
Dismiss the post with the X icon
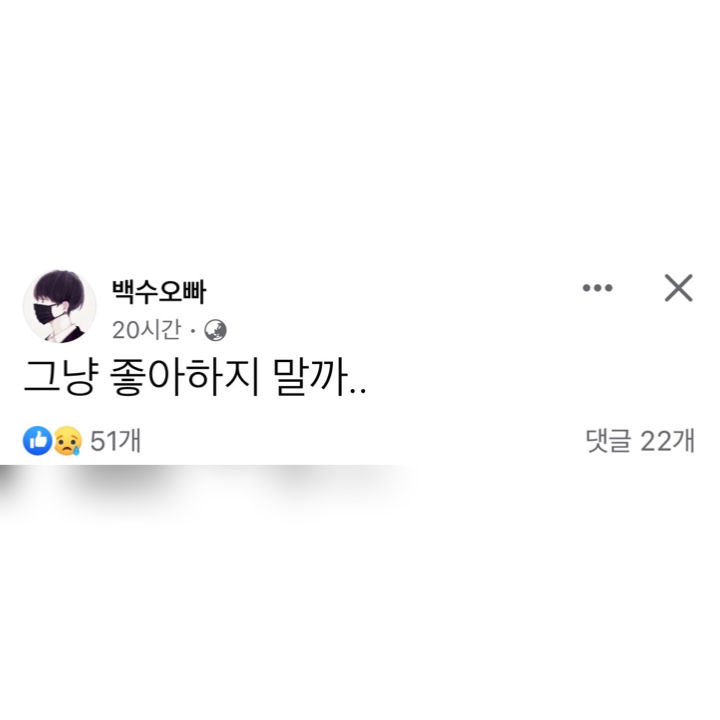678,288
